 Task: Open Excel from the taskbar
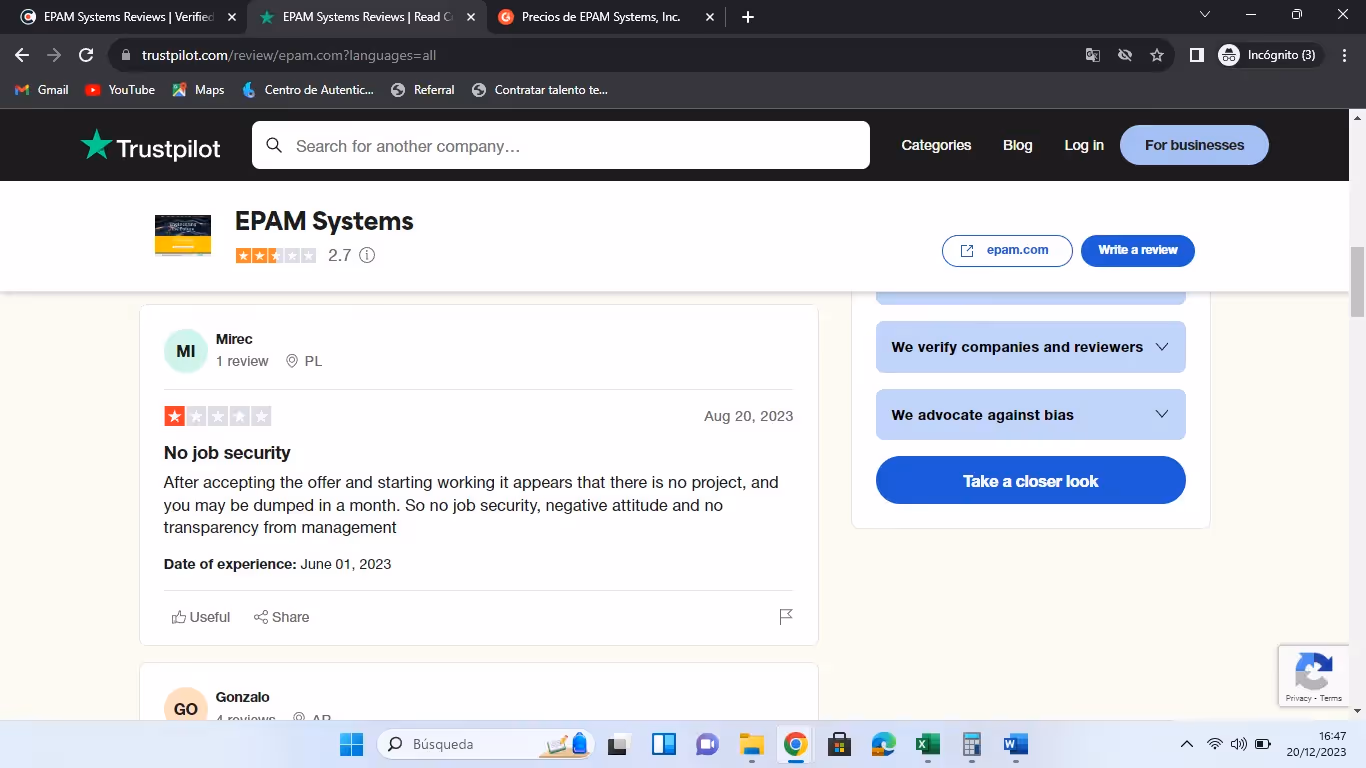[927, 744]
